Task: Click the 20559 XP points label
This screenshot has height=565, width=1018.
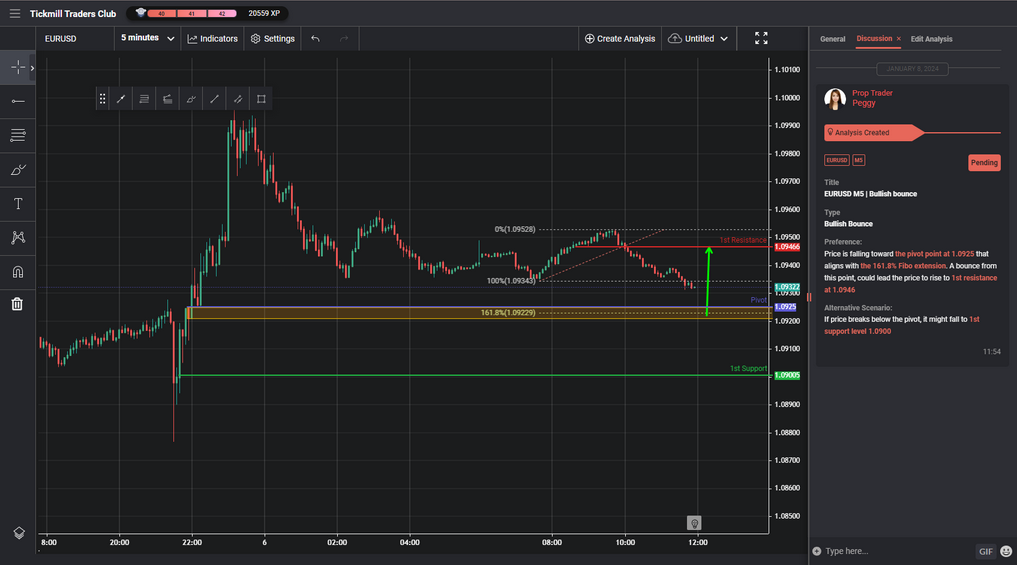Action: 264,13
